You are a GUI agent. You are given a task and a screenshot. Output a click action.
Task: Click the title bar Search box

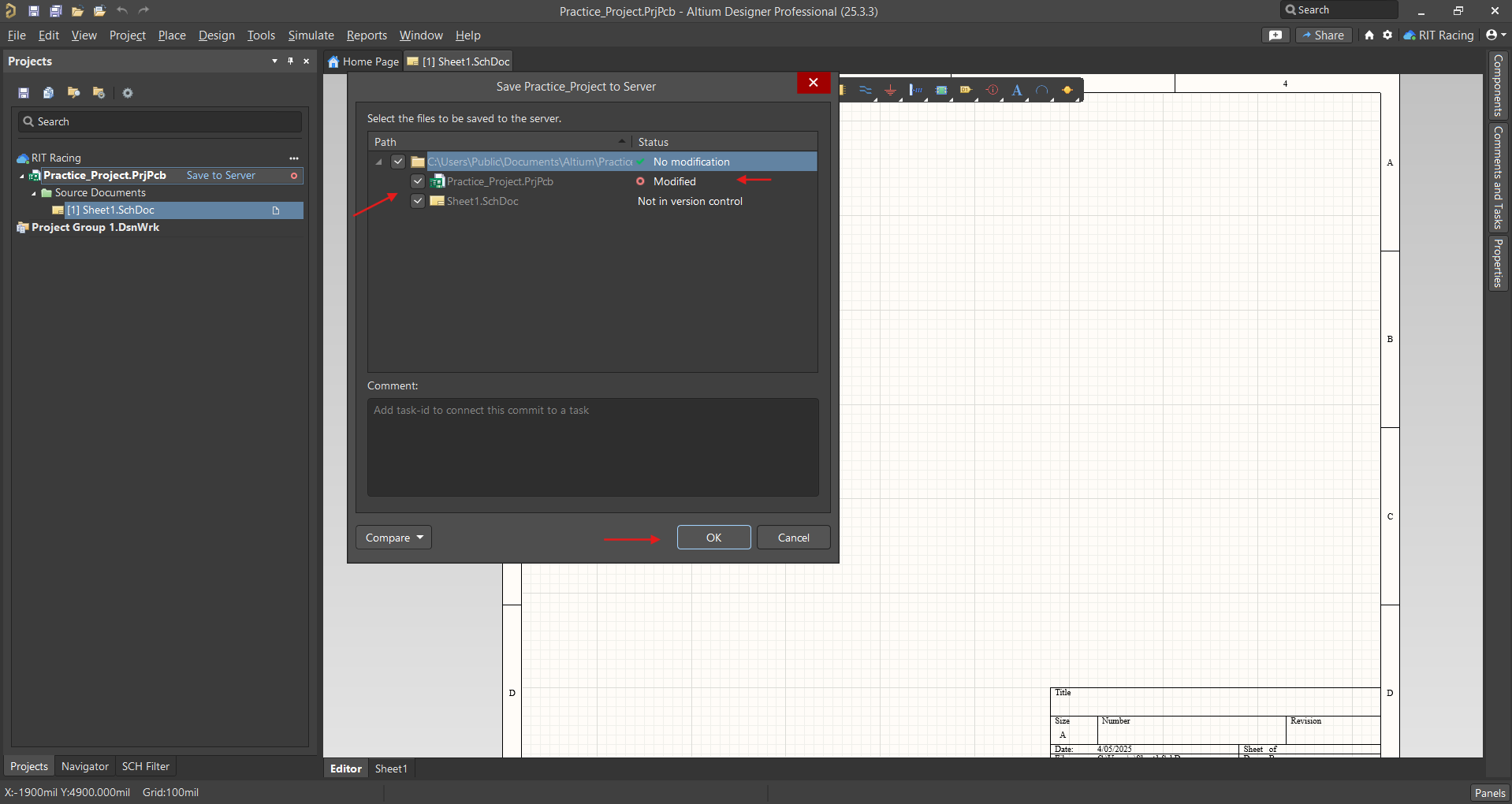point(1339,10)
